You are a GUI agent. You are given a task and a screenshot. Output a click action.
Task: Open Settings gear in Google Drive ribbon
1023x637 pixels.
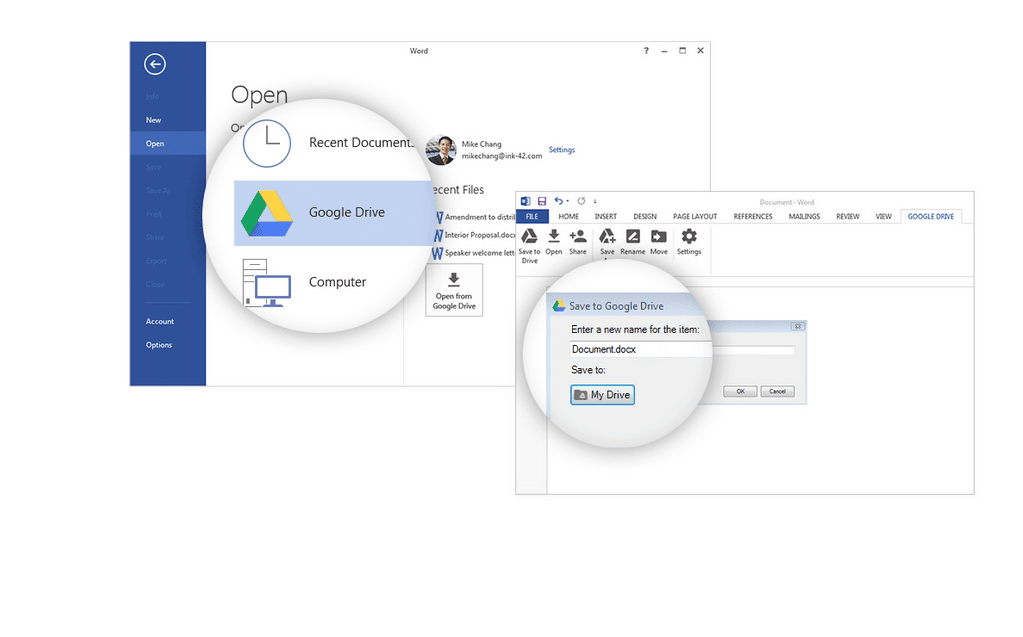(689, 237)
